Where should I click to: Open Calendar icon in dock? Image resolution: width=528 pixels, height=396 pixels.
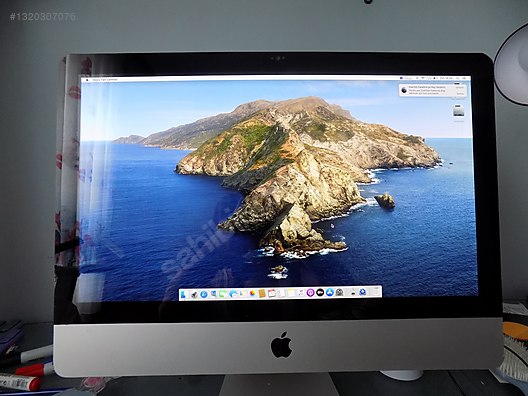point(271,293)
